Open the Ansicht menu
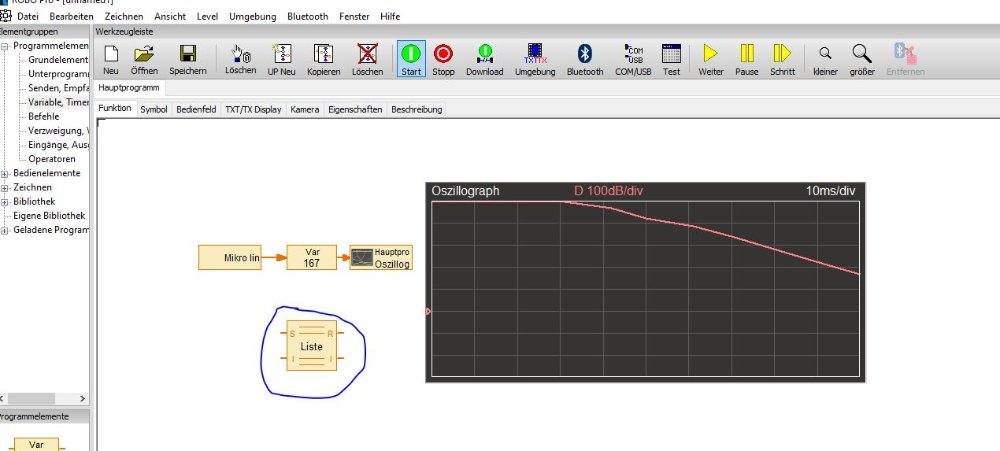This screenshot has width=1000, height=451. click(170, 17)
